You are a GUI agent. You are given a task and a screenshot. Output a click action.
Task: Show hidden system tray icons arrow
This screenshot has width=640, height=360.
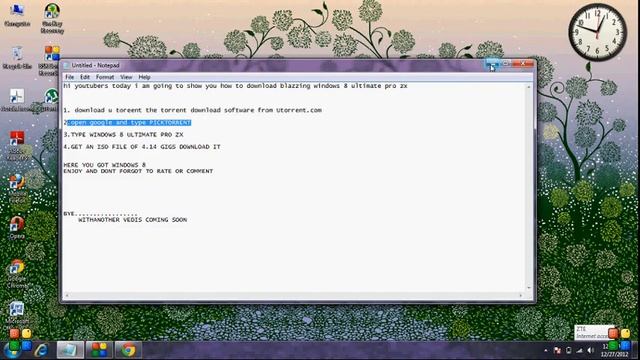pos(546,350)
